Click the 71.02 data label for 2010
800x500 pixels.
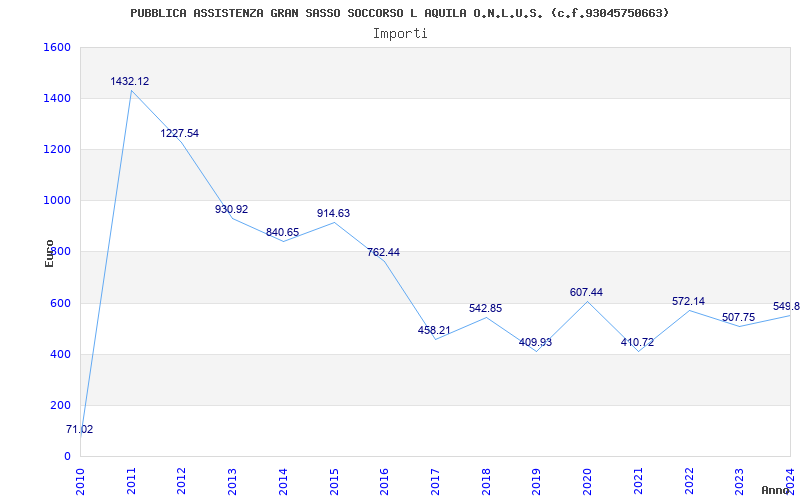tap(80, 430)
